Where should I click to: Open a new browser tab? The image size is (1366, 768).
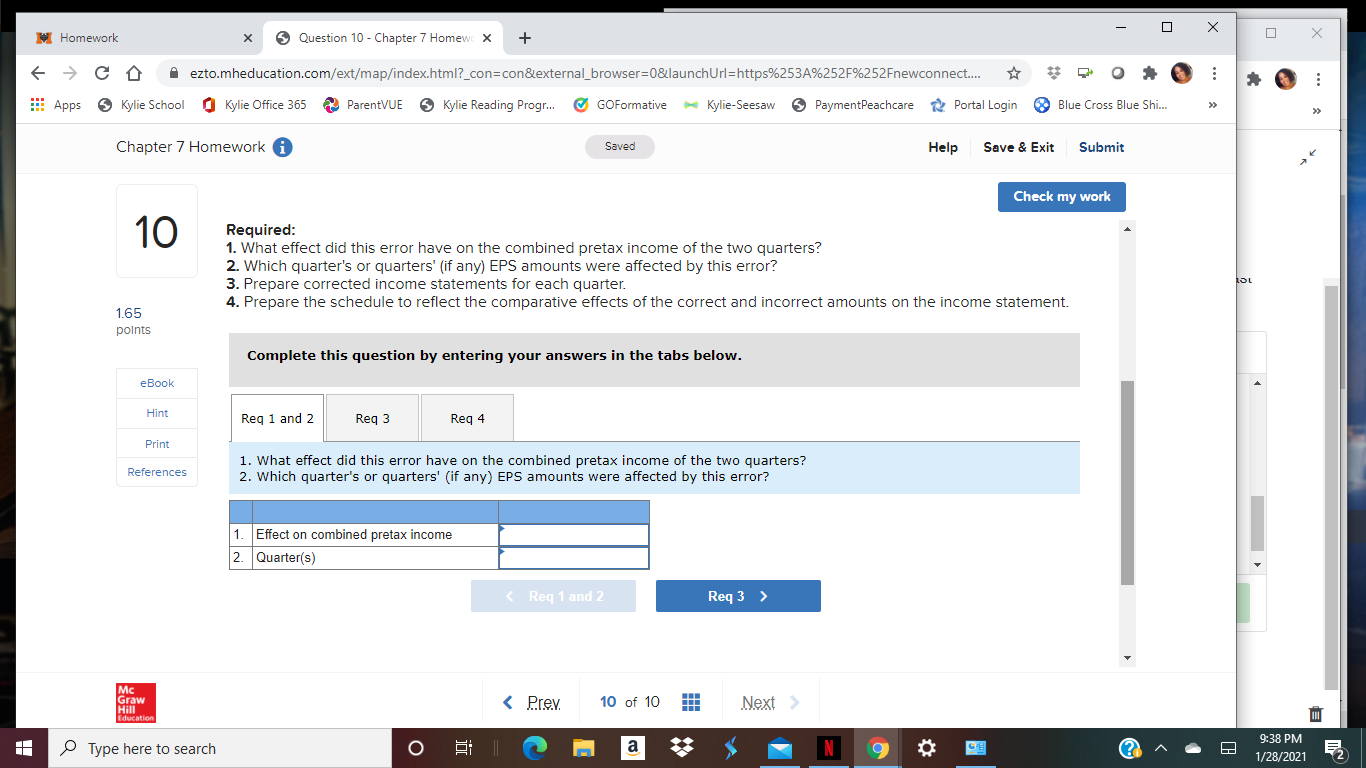525,38
